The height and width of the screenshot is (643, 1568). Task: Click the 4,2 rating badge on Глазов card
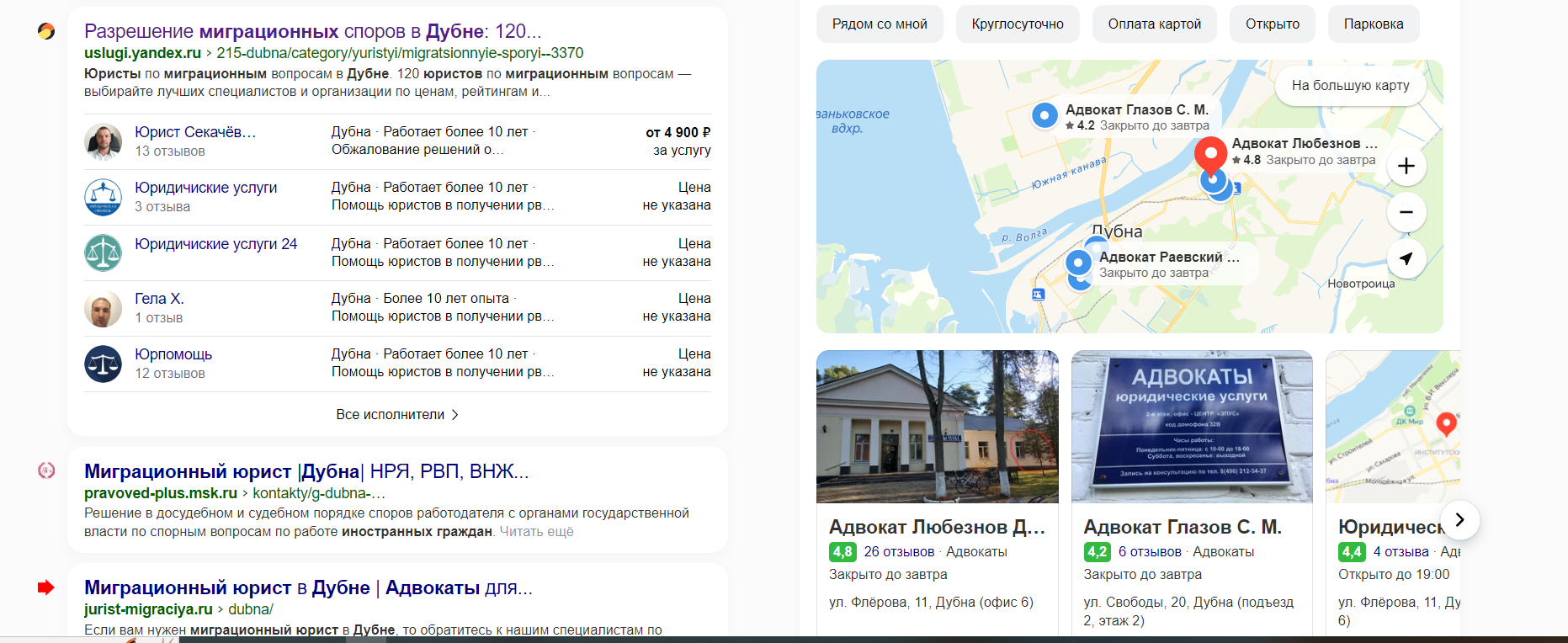pyautogui.click(x=1097, y=552)
